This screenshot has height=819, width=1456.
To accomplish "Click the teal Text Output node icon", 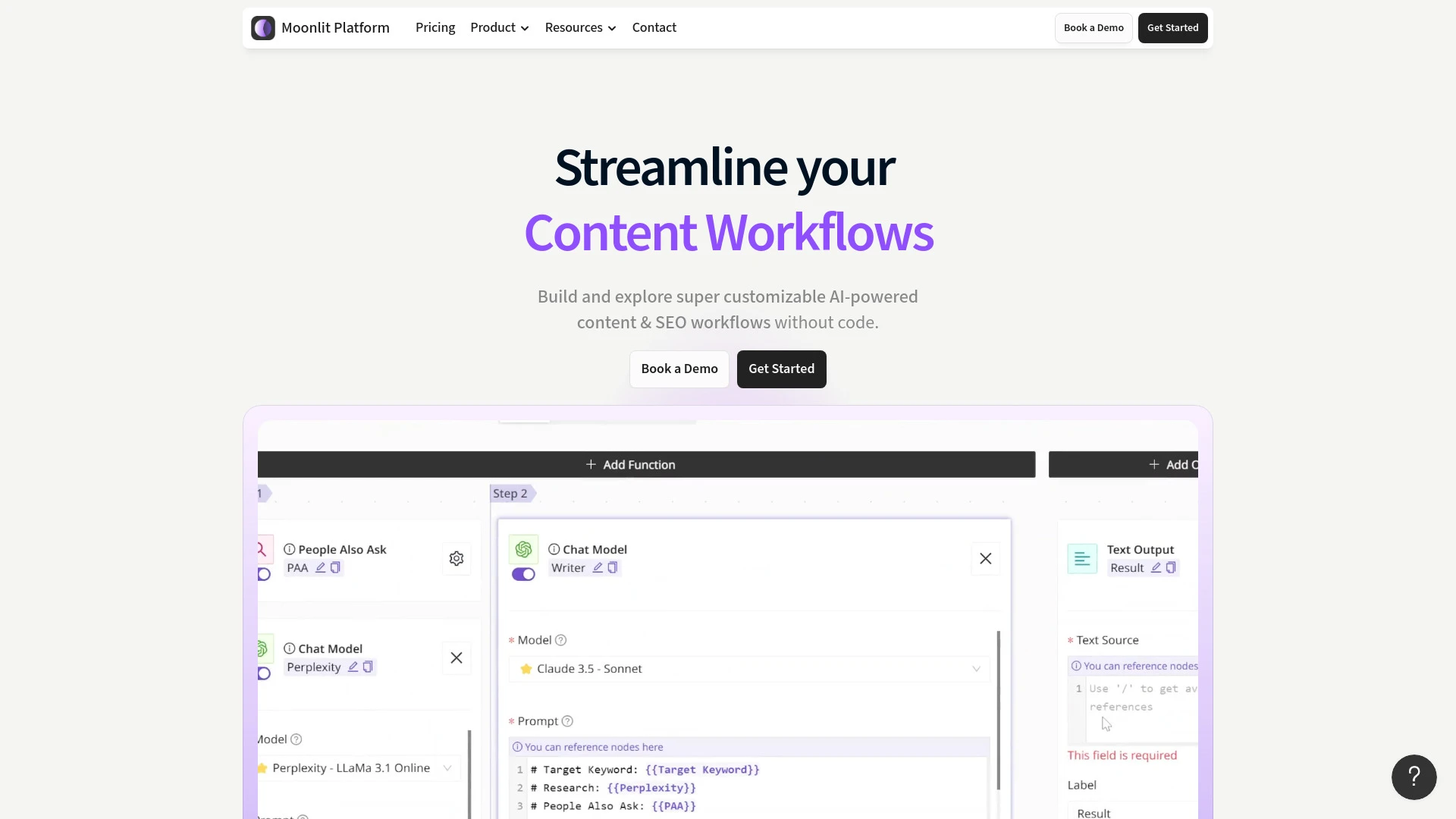I will pos(1082,559).
